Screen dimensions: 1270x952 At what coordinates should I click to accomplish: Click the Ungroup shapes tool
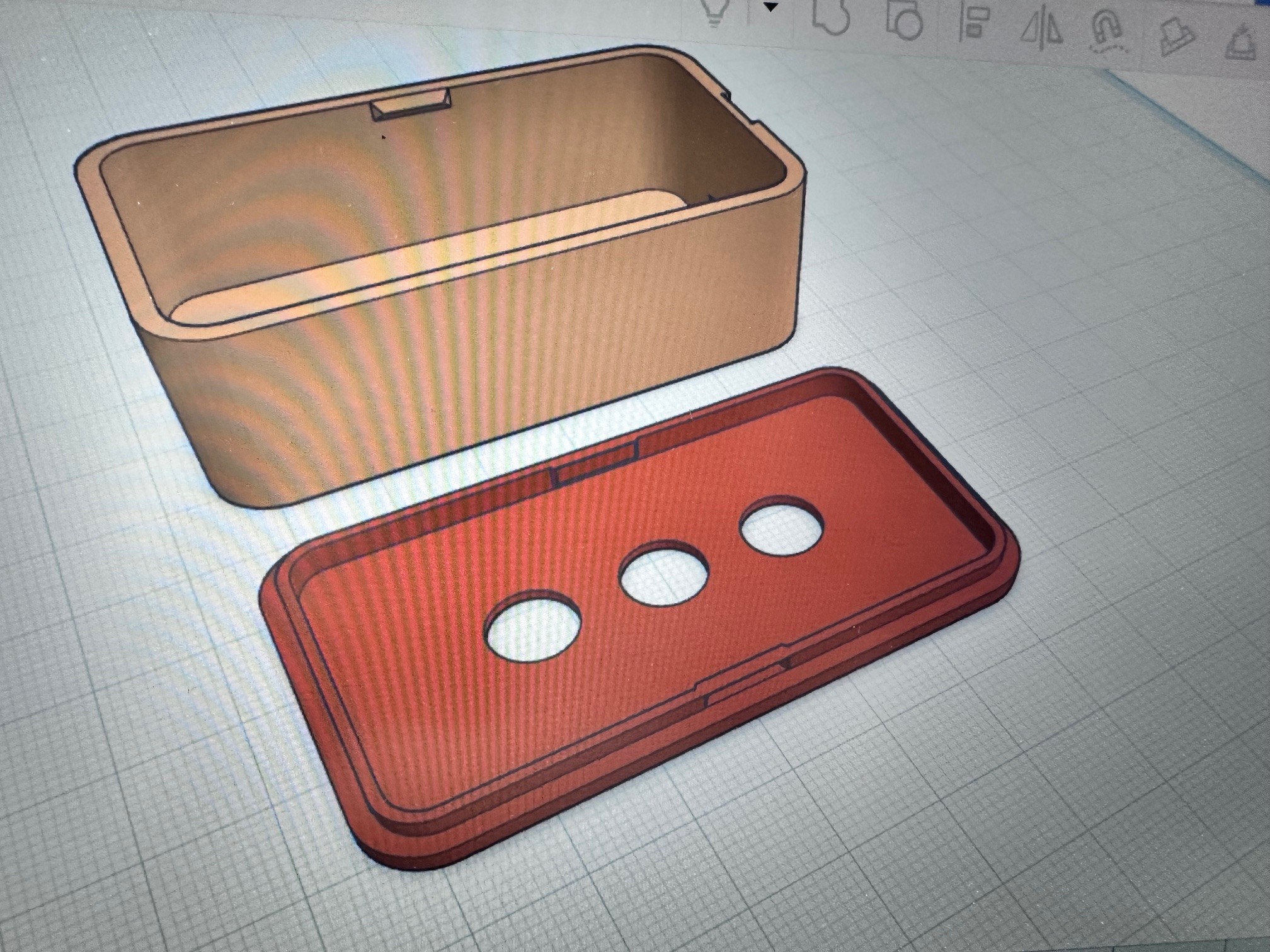coord(905,21)
